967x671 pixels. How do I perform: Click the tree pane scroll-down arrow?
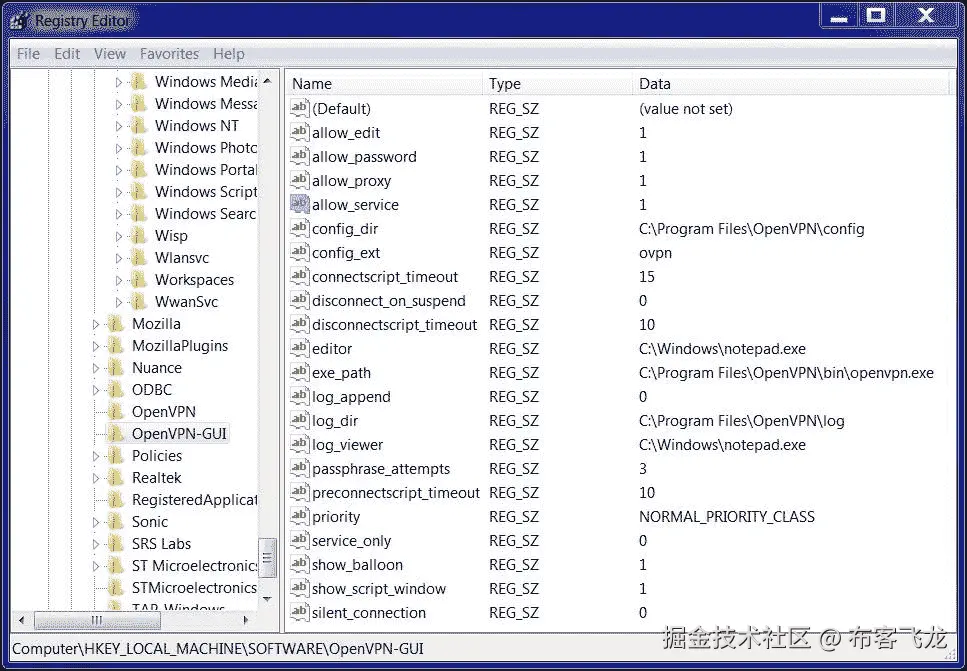point(267,598)
